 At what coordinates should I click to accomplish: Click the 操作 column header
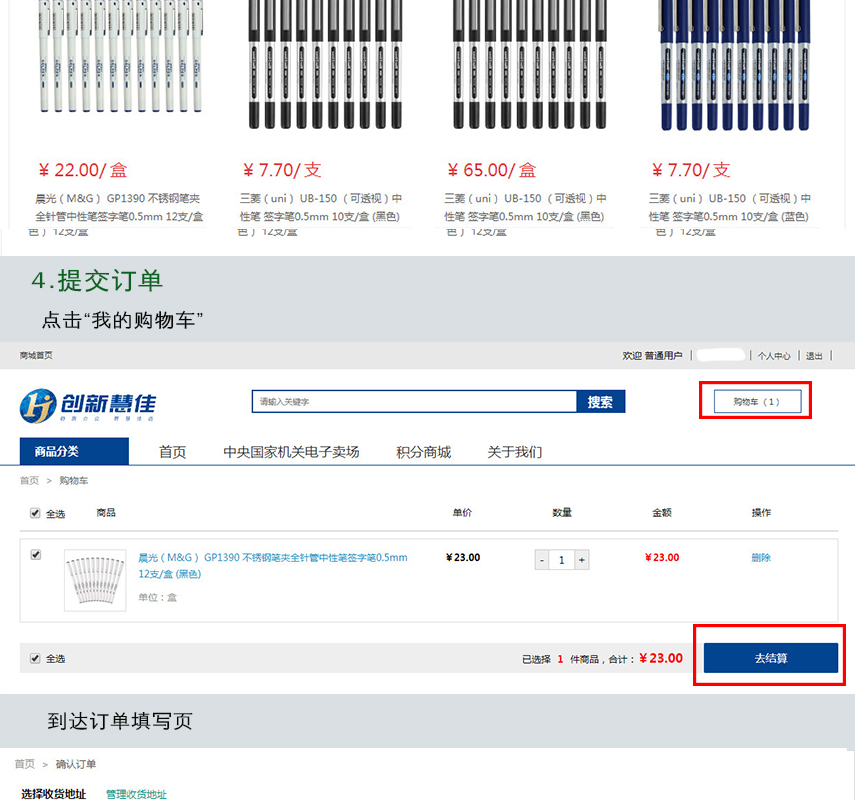click(761, 513)
